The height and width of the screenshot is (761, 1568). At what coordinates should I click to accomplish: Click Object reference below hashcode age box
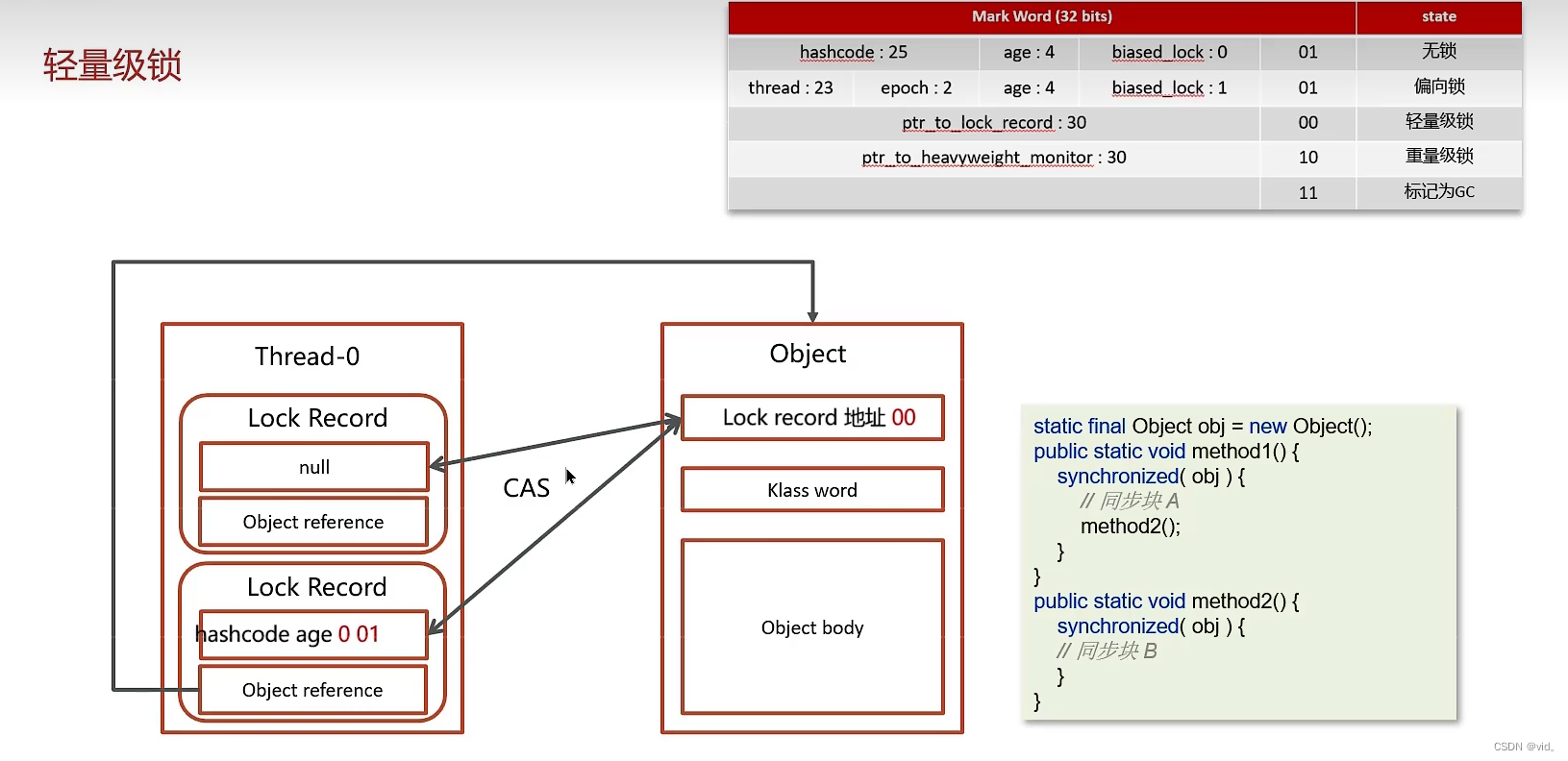[312, 690]
